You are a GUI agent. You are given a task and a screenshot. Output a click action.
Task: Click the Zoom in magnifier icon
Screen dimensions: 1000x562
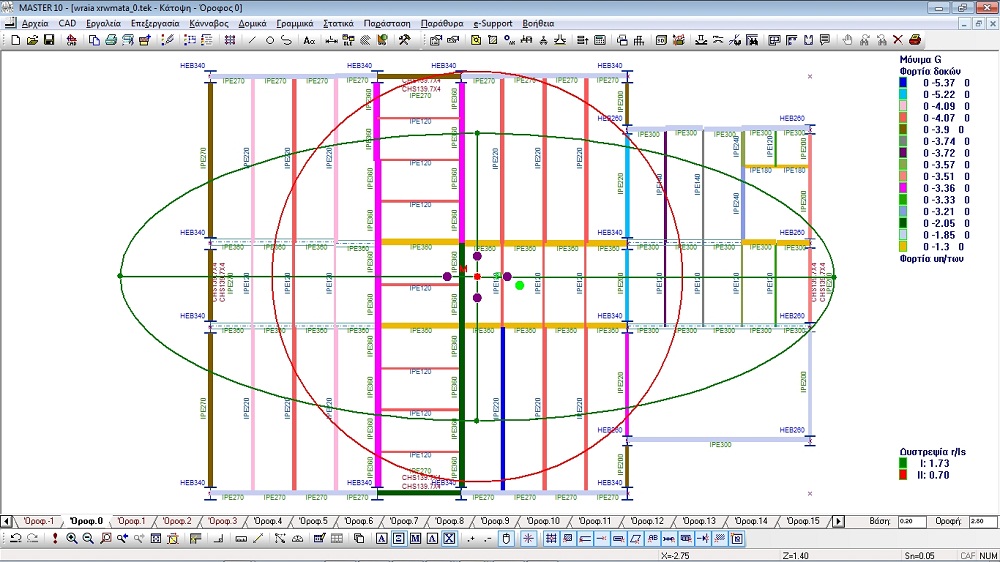(71, 538)
